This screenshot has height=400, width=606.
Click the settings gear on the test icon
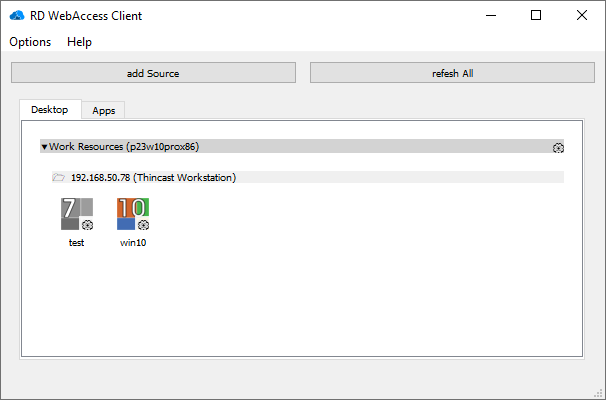[x=87, y=225]
